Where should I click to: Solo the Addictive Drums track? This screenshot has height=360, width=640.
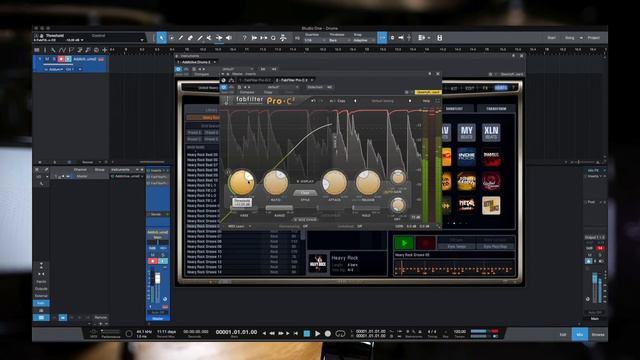tap(54, 59)
